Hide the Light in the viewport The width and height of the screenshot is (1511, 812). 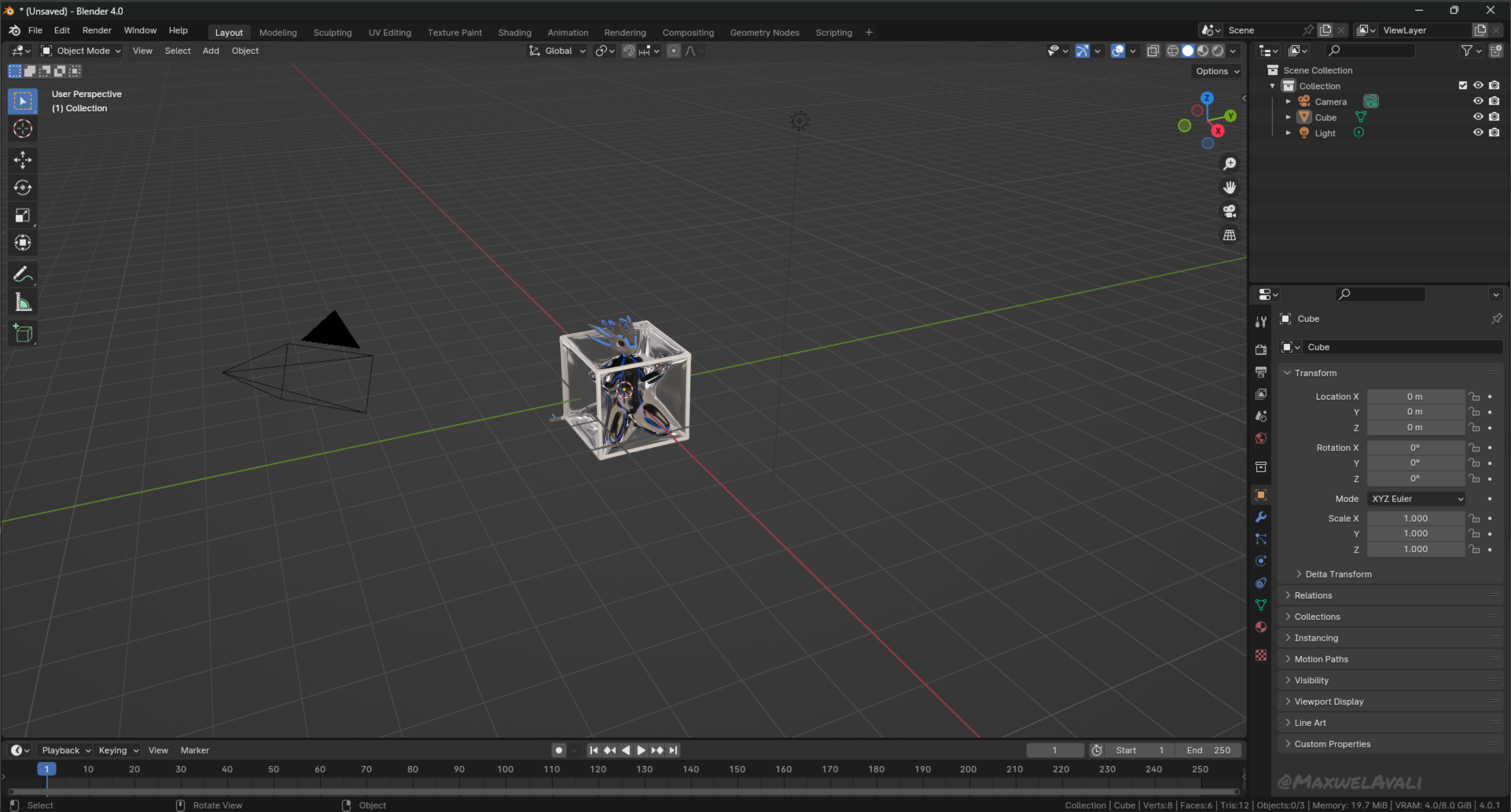click(x=1478, y=132)
